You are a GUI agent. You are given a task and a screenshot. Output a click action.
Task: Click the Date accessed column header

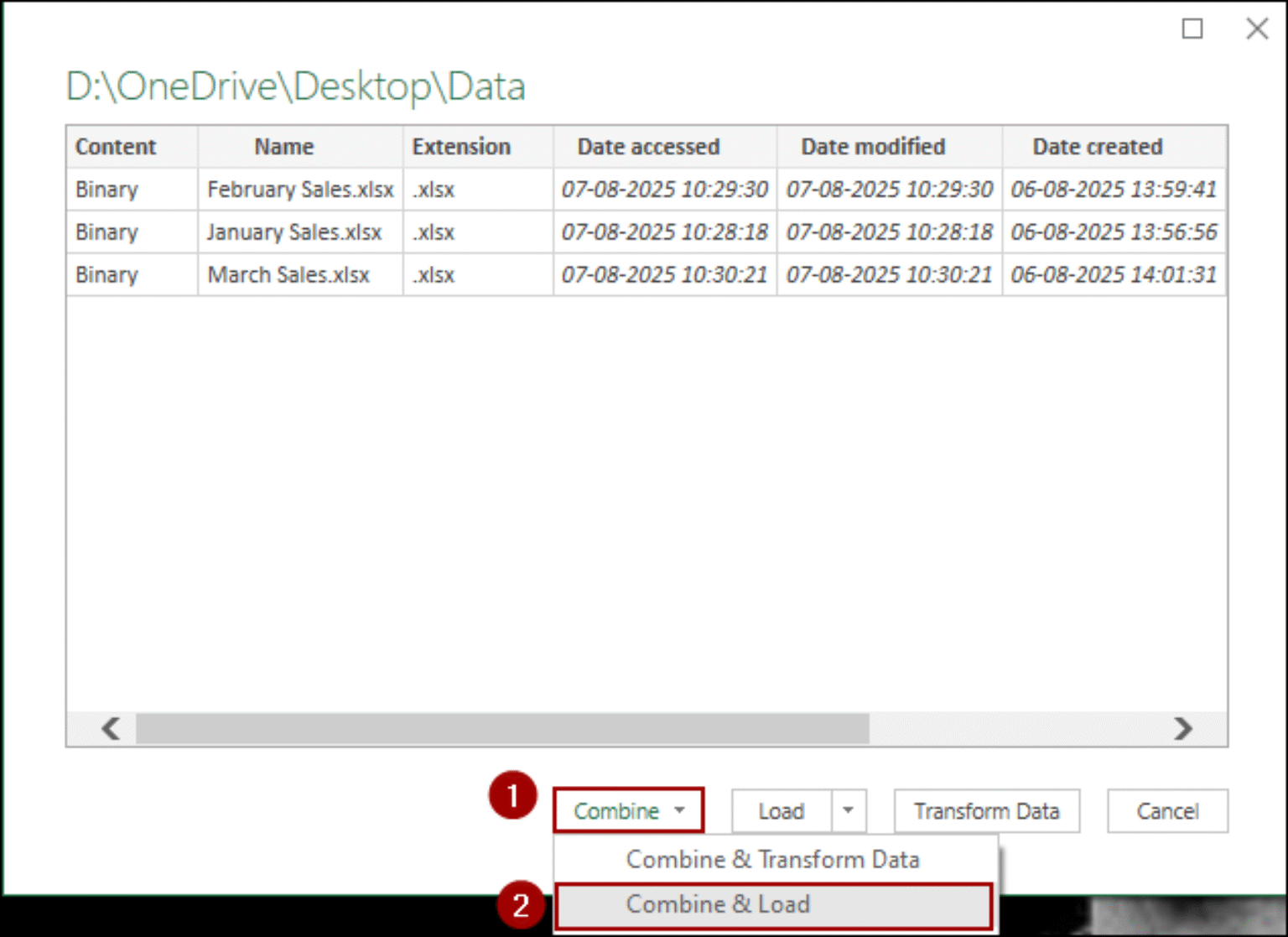648,146
